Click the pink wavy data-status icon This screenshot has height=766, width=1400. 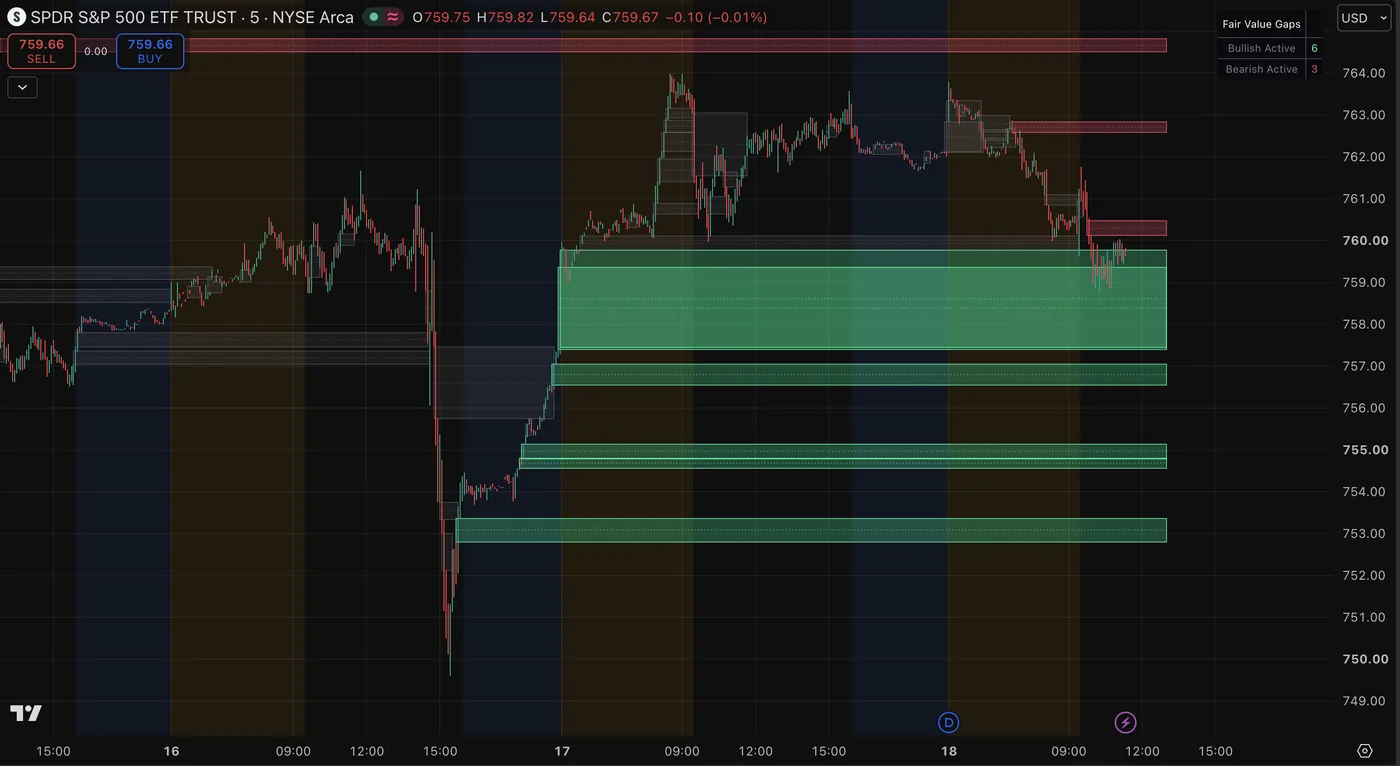(x=393, y=17)
